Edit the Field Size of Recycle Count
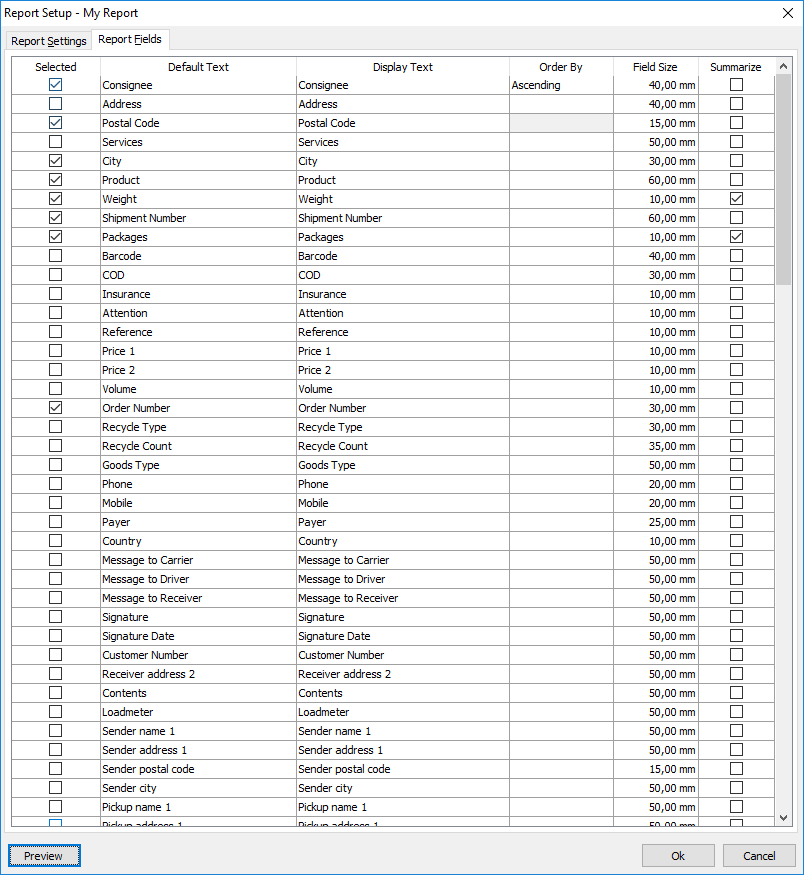 pos(656,446)
